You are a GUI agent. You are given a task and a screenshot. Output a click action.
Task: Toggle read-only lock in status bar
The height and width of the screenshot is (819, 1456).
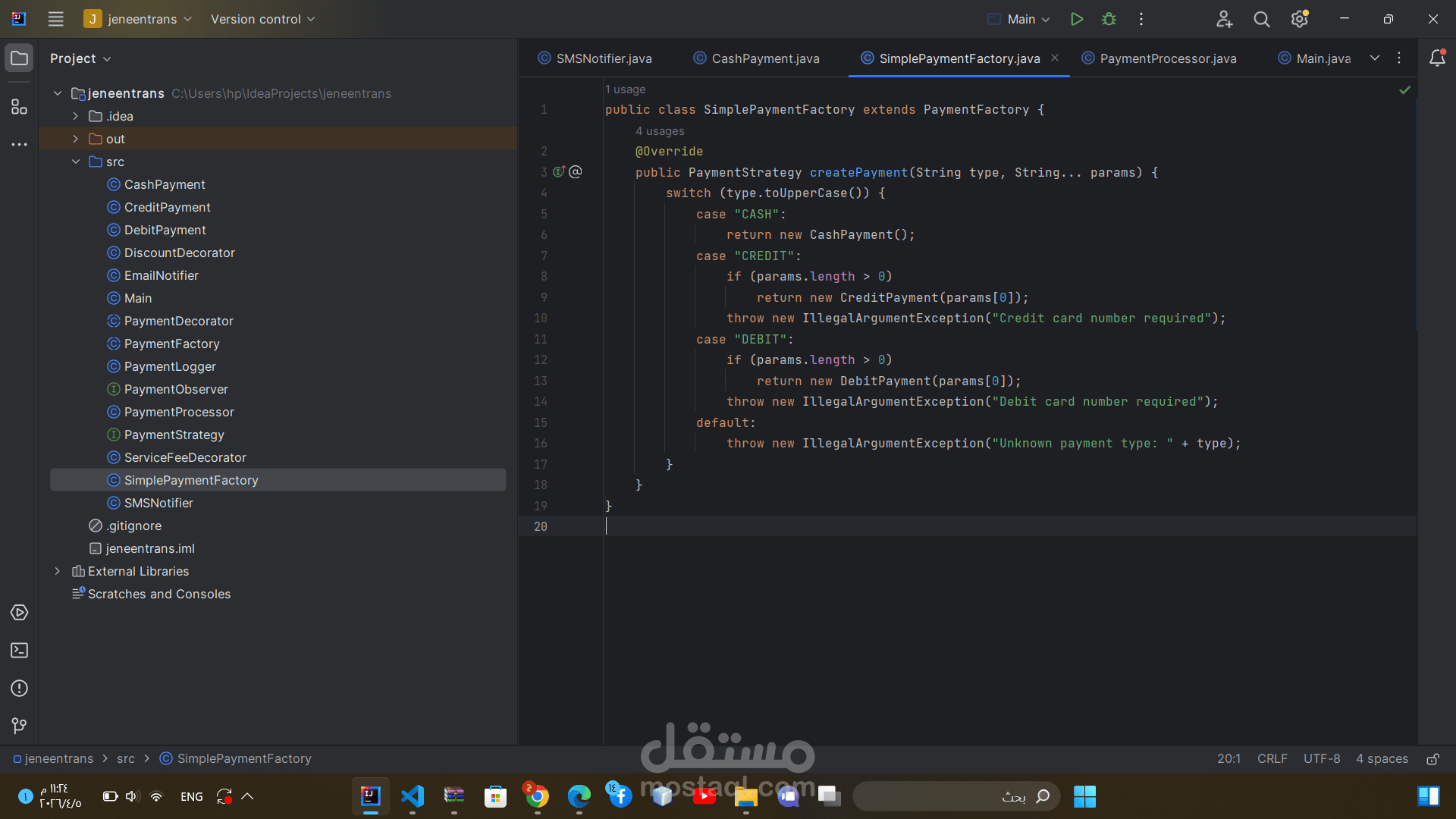pyautogui.click(x=1432, y=759)
